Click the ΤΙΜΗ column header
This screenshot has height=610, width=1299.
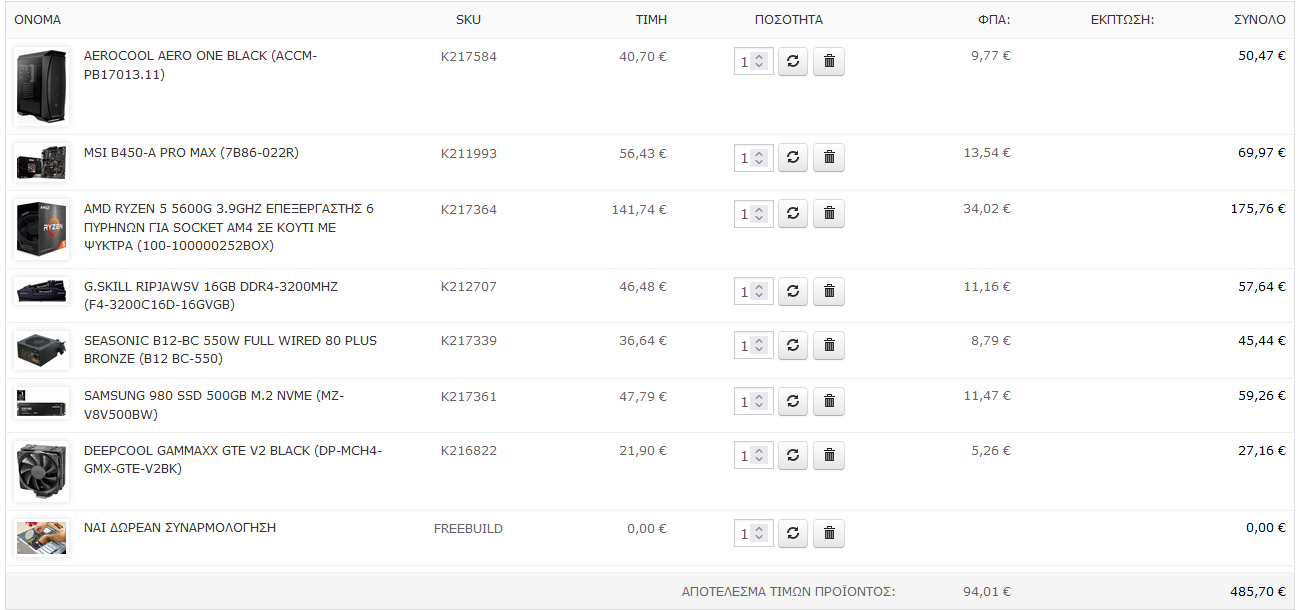651,19
